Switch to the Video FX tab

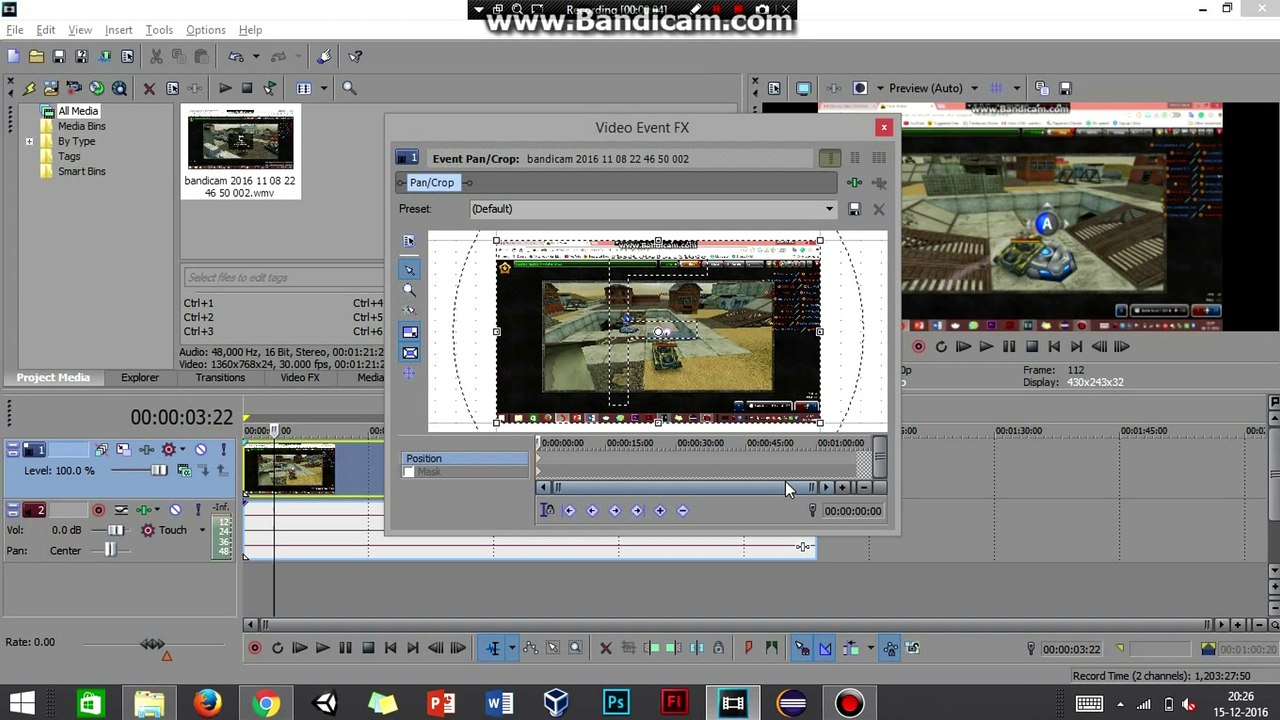(300, 378)
